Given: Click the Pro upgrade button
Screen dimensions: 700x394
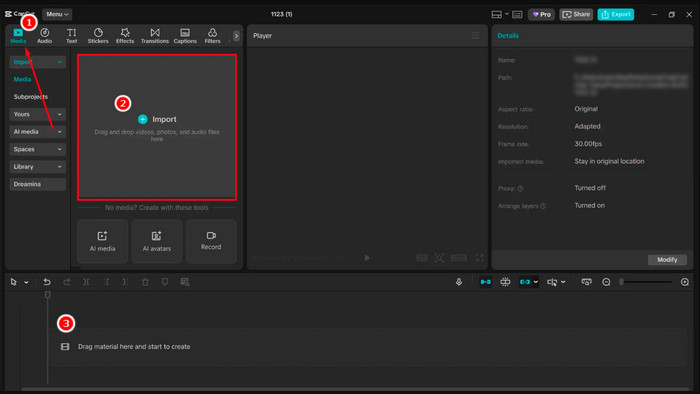Looking at the screenshot, I should pyautogui.click(x=542, y=14).
